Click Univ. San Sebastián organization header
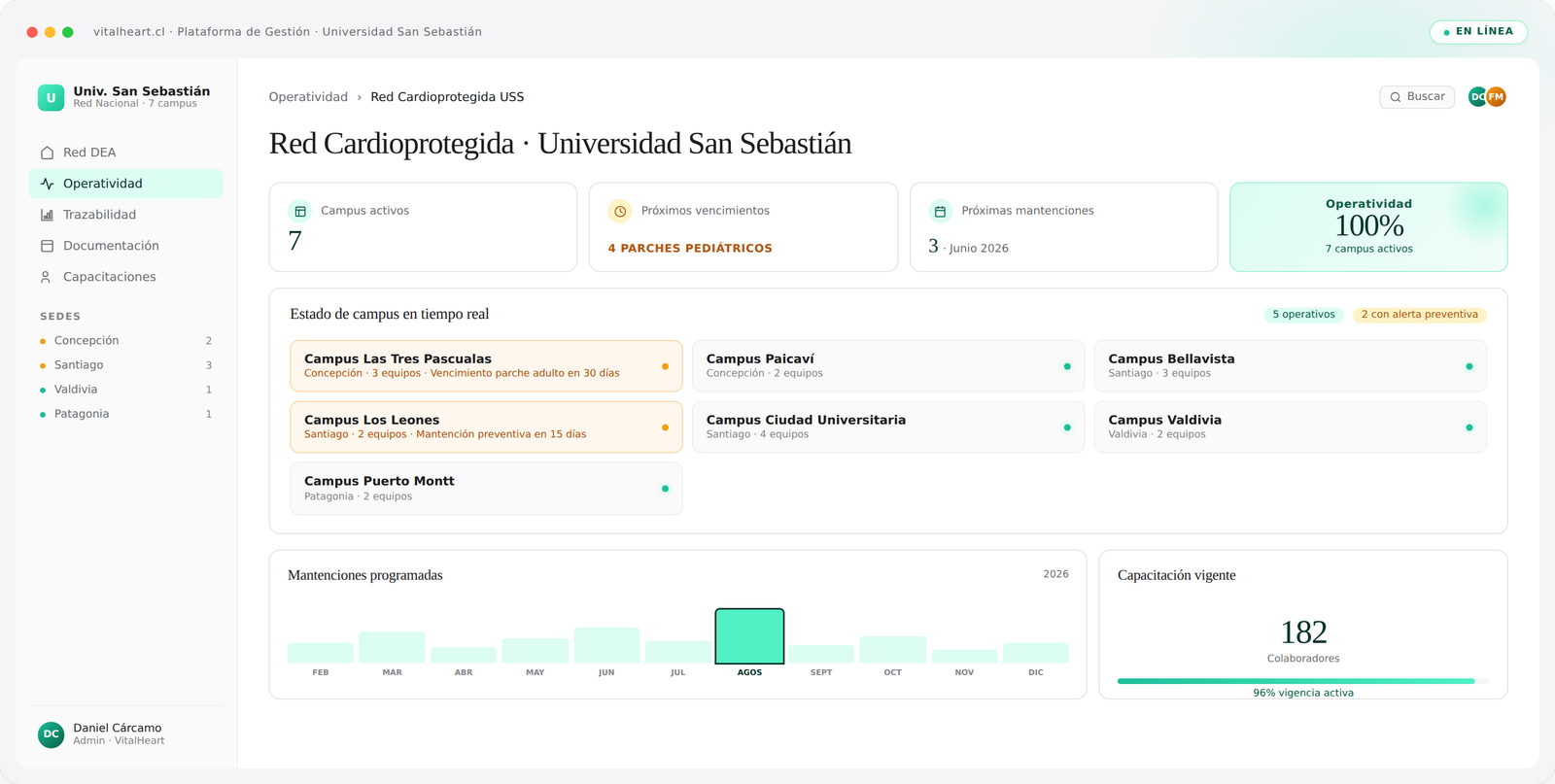The height and width of the screenshot is (784, 1555). tap(126, 97)
